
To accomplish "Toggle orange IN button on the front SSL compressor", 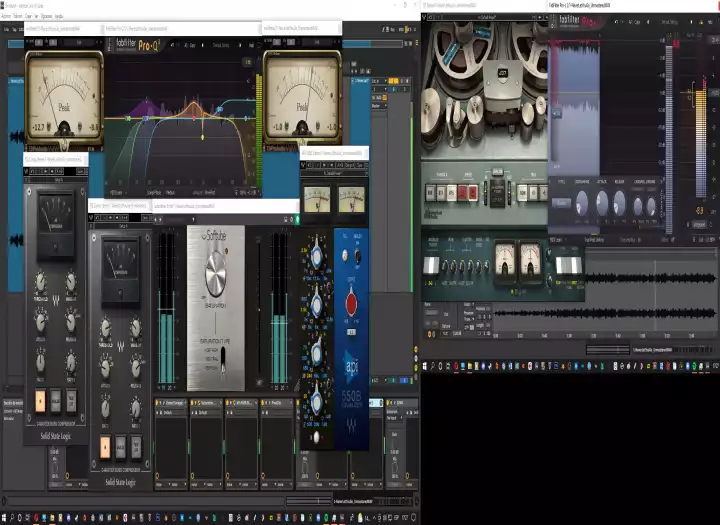I will click(x=105, y=446).
